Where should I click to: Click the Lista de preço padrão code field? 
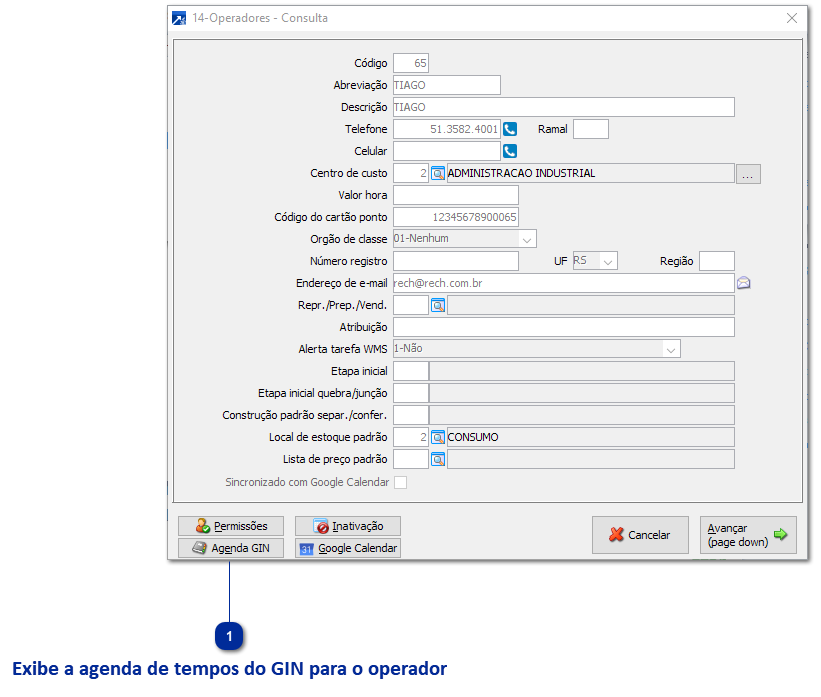tap(411, 459)
